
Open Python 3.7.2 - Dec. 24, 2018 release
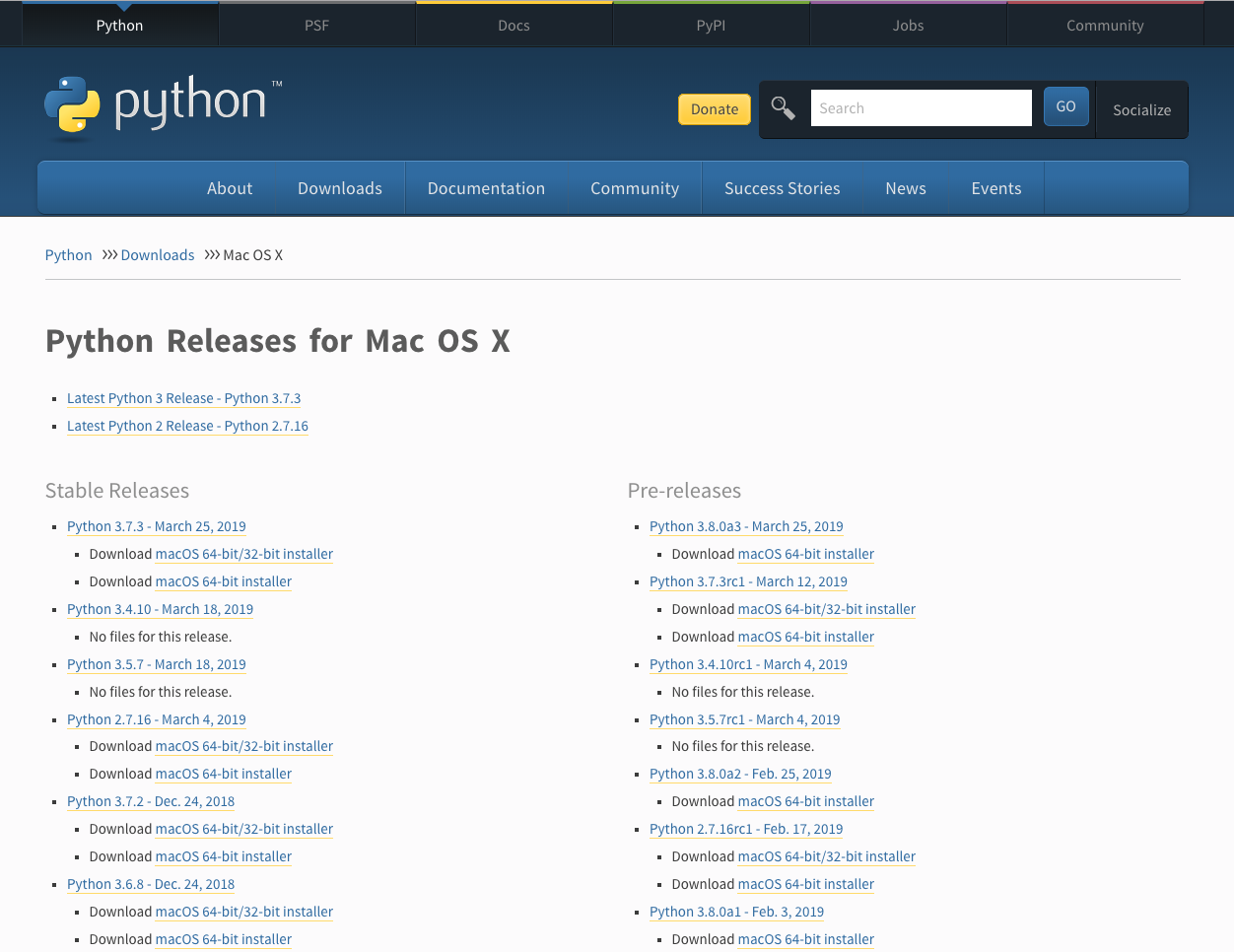tap(151, 801)
